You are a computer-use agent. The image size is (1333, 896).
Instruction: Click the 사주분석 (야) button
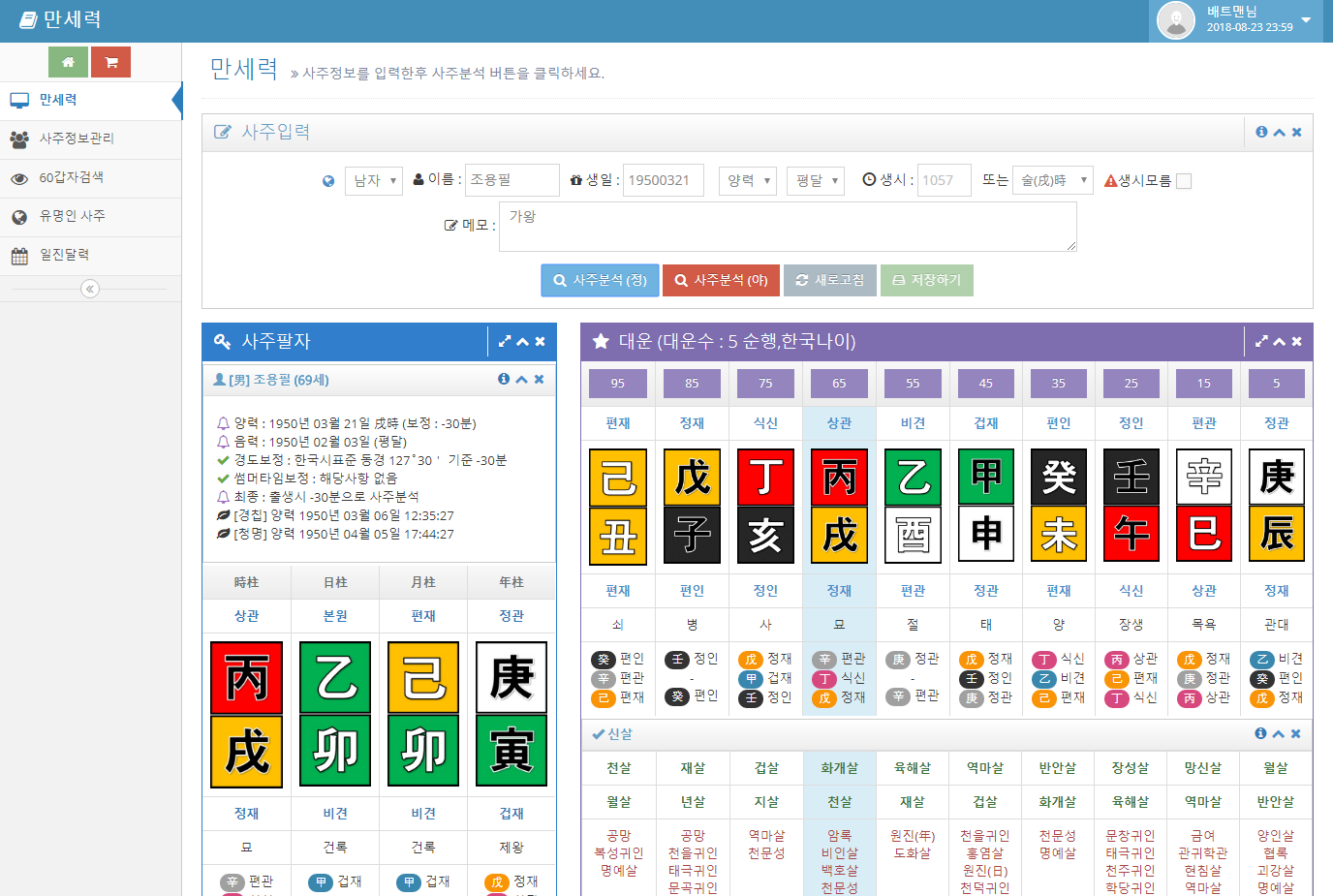721,280
